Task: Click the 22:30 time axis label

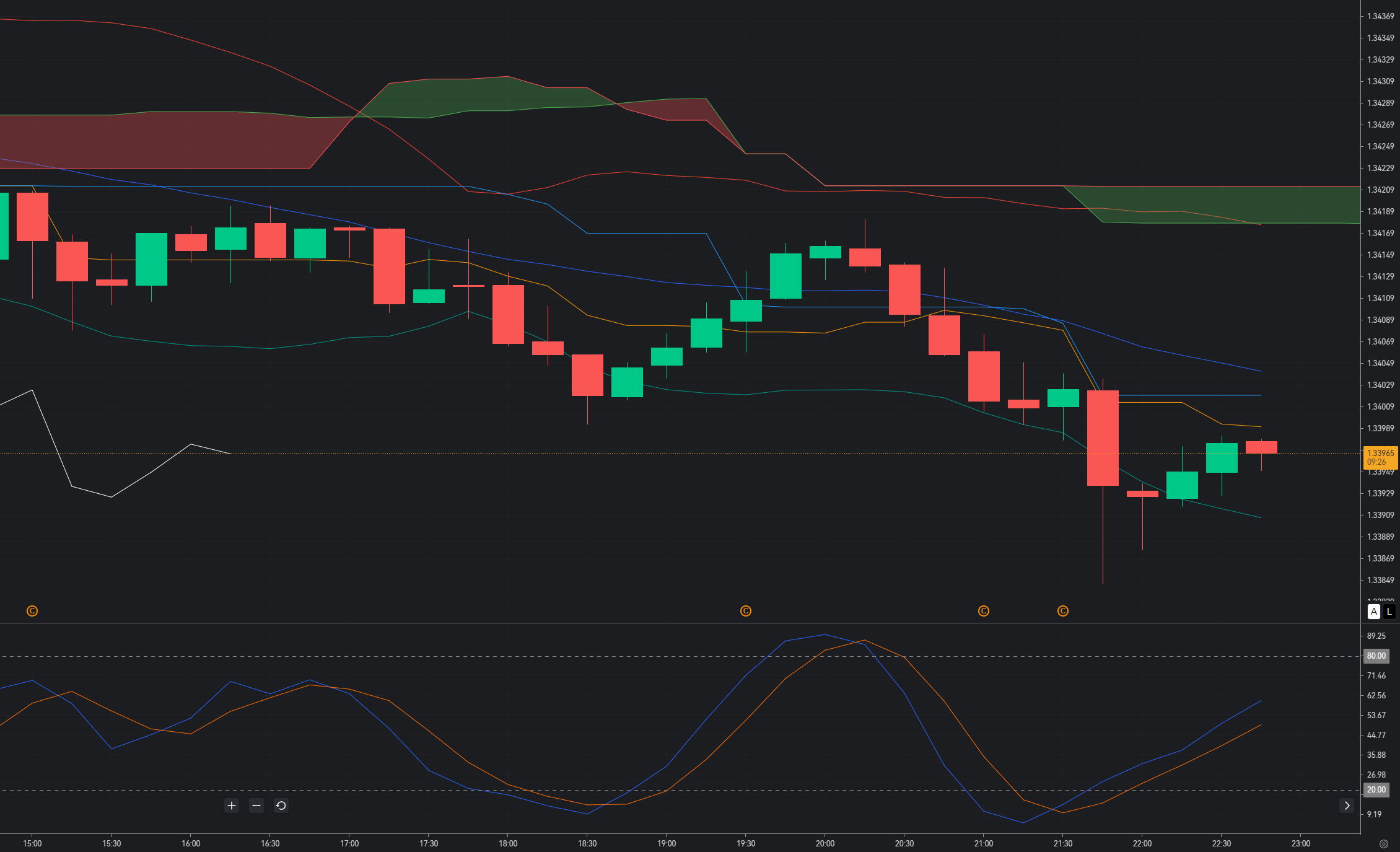Action: tap(1222, 843)
